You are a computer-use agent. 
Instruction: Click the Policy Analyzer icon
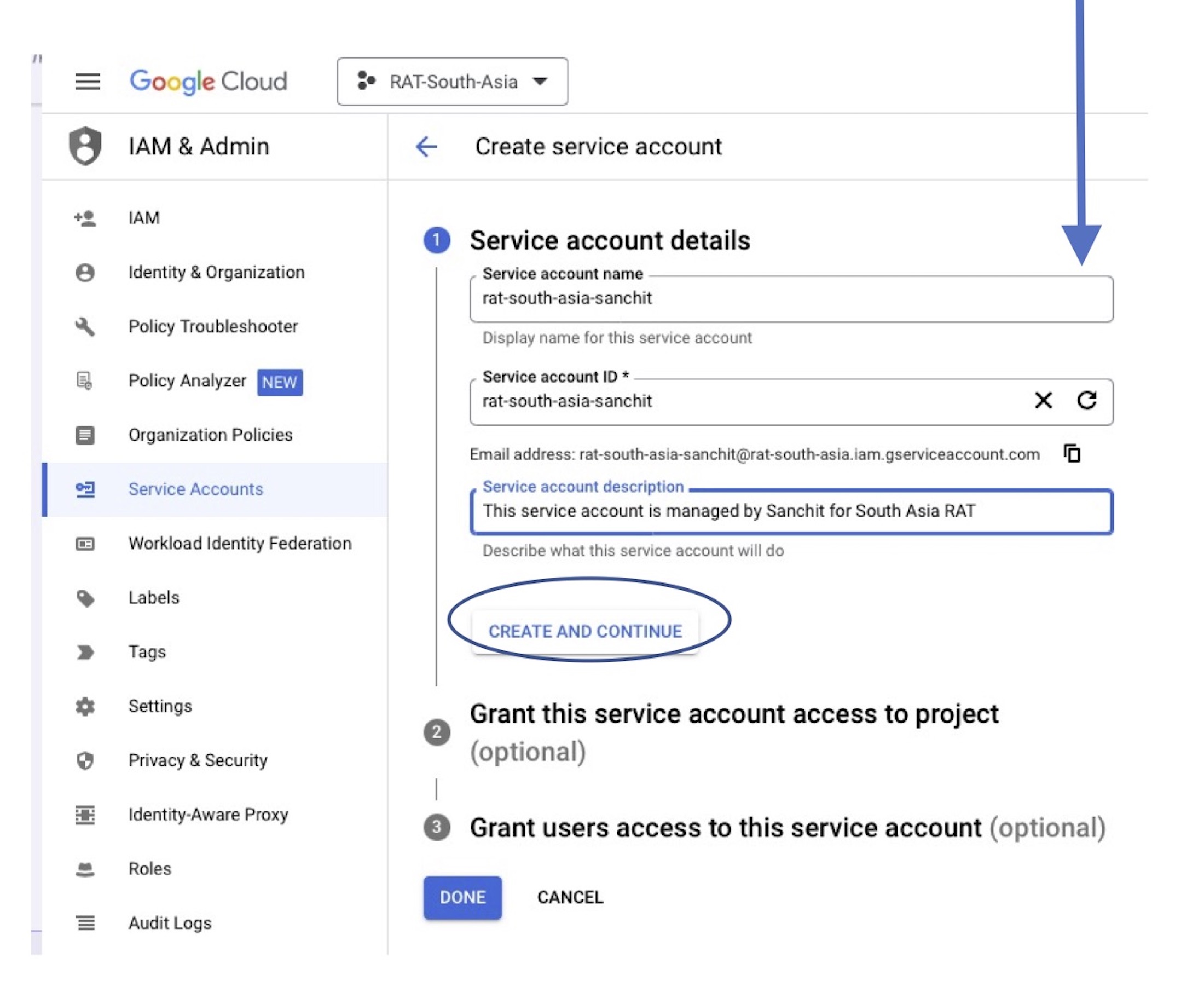pos(85,380)
